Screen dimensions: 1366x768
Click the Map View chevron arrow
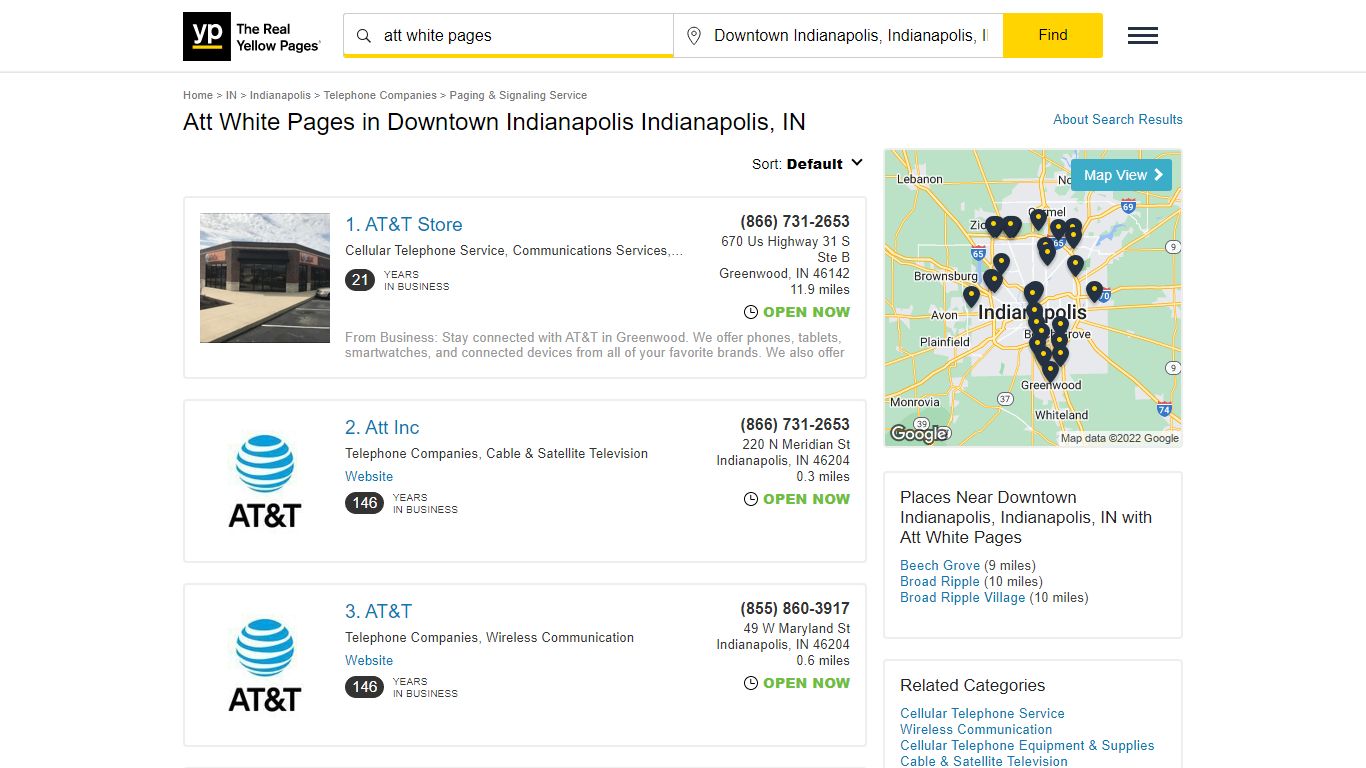(1159, 175)
